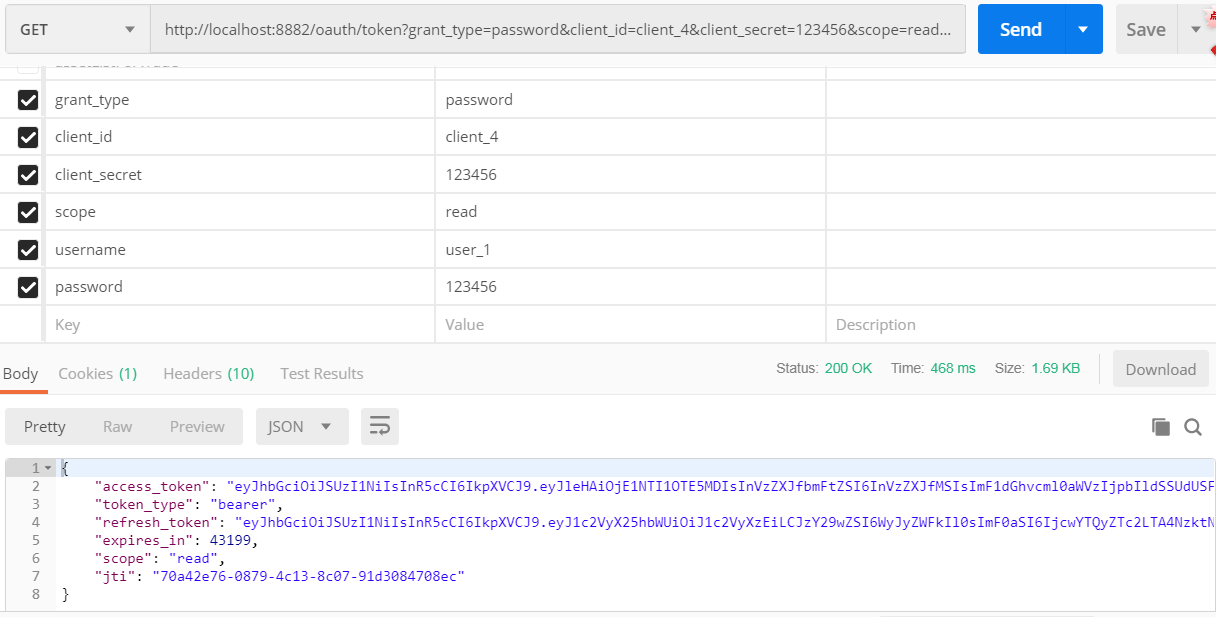This screenshot has width=1216, height=617.
Task: Open the JSON format dropdown
Action: pyautogui.click(x=302, y=427)
